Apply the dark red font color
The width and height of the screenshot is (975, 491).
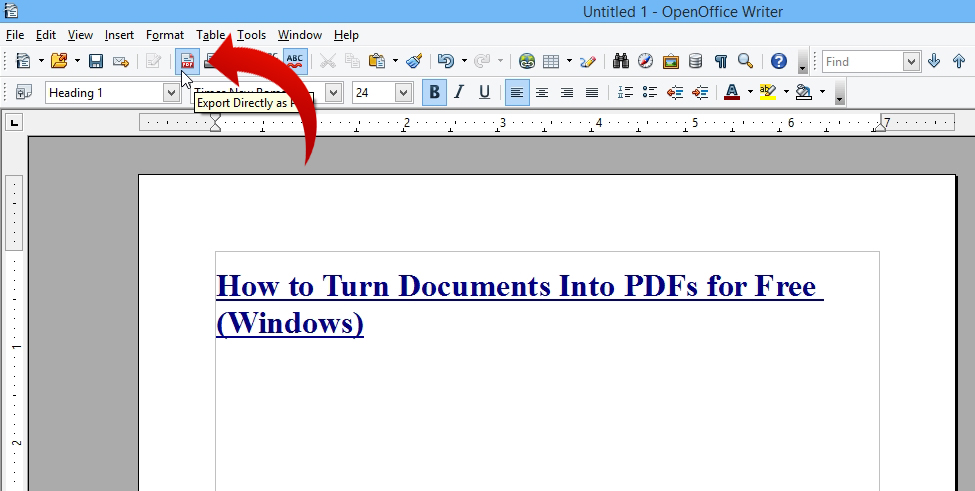[732, 93]
